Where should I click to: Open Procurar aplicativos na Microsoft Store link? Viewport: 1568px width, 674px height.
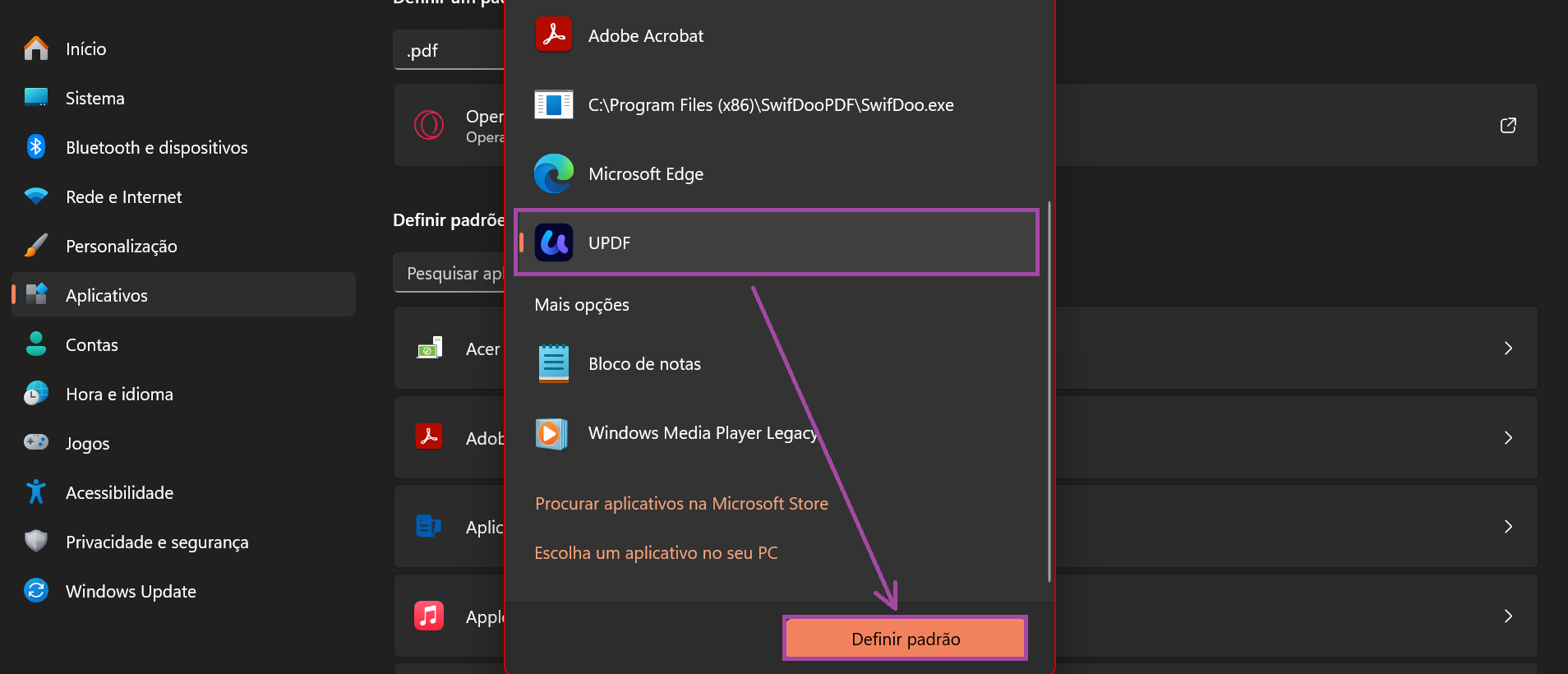[x=681, y=504]
